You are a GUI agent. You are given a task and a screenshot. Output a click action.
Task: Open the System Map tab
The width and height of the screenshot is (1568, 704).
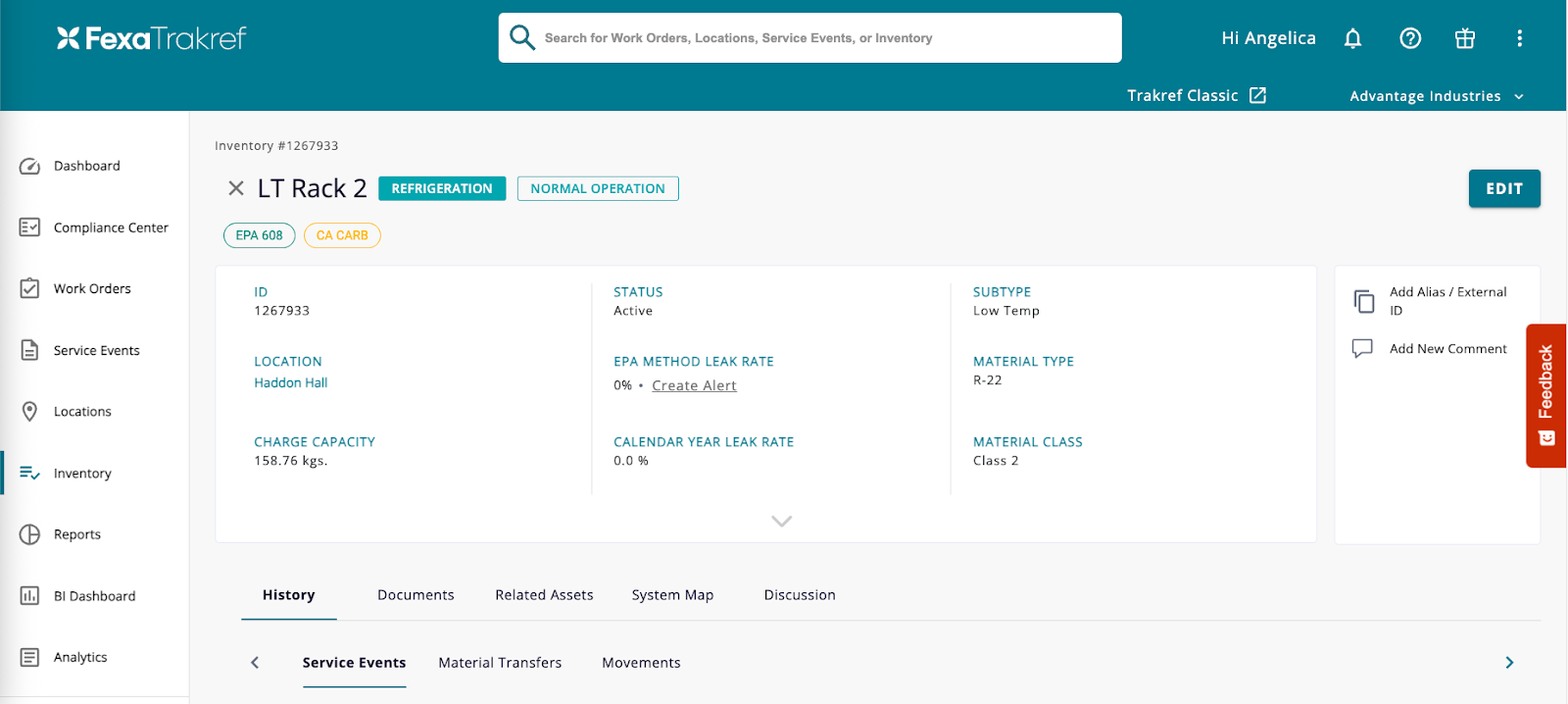(672, 595)
